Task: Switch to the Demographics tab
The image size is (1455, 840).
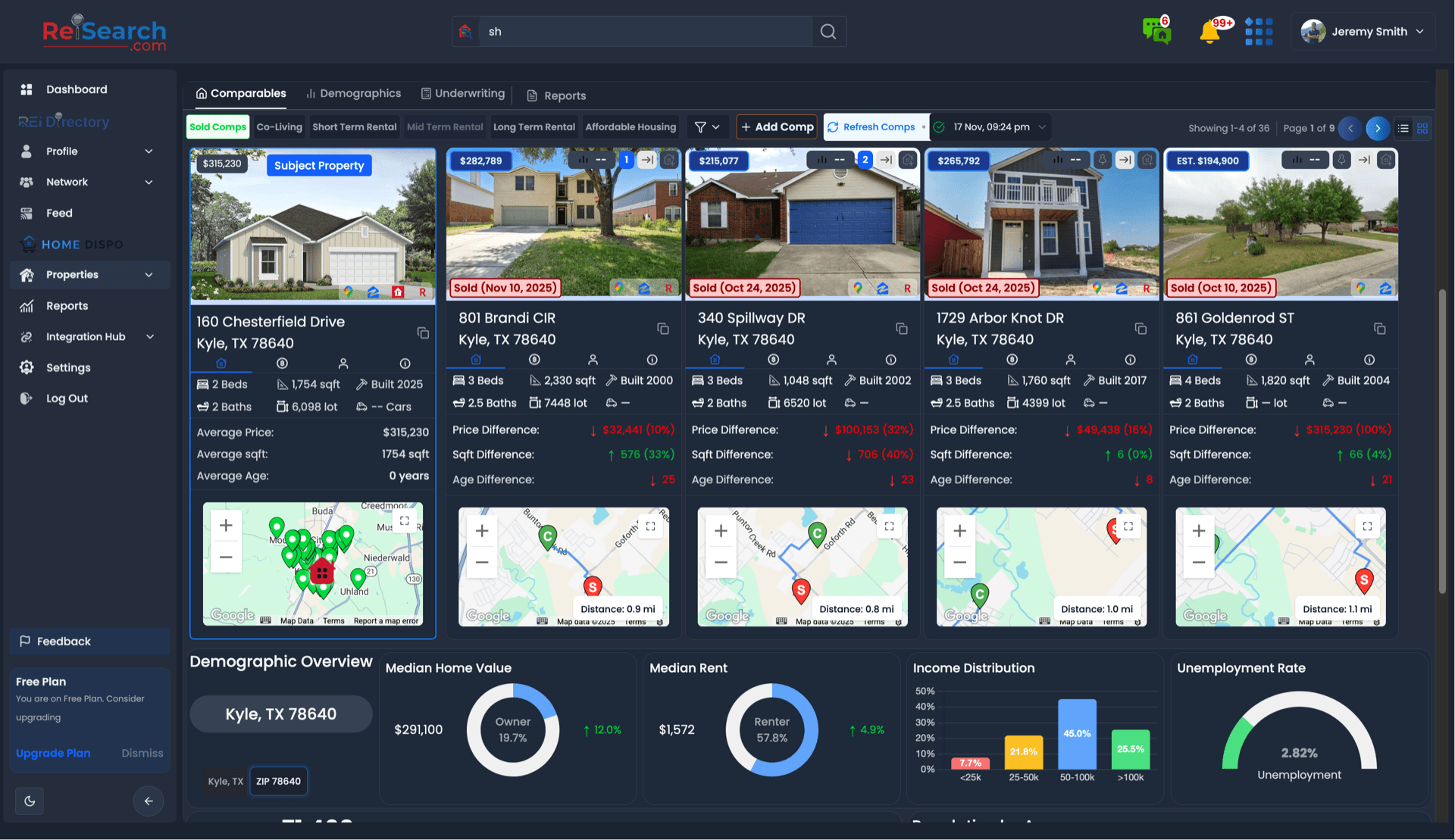Action: pos(353,93)
